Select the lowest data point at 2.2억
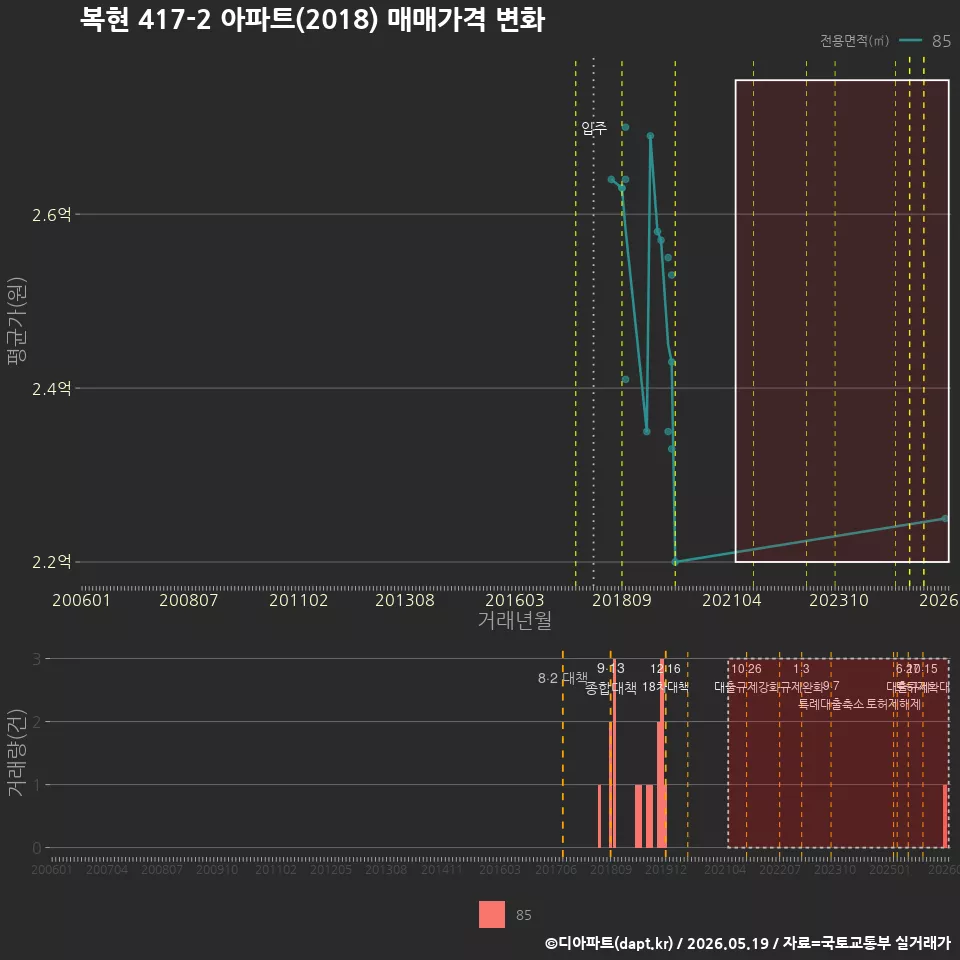 pos(675,561)
